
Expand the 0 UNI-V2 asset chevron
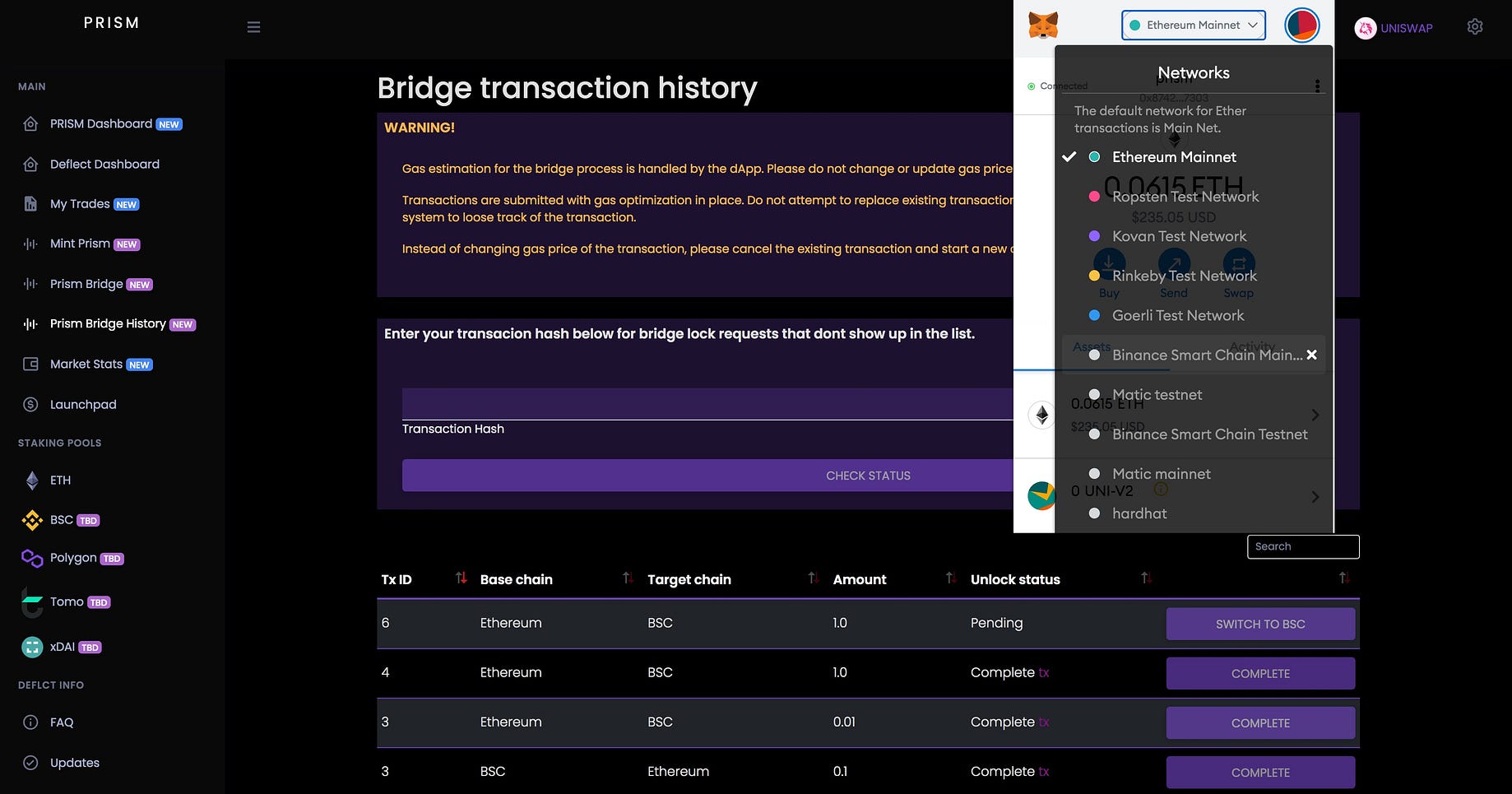(1315, 496)
